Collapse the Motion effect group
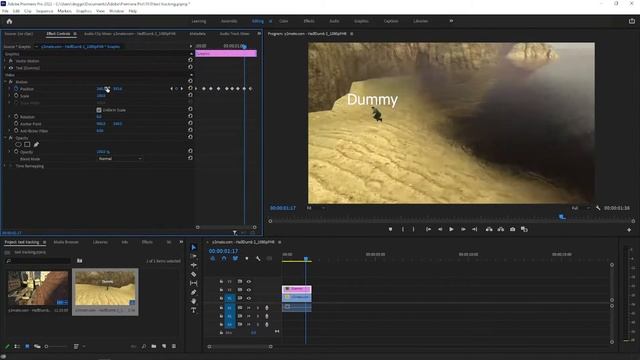The image size is (640, 360). tap(5, 82)
